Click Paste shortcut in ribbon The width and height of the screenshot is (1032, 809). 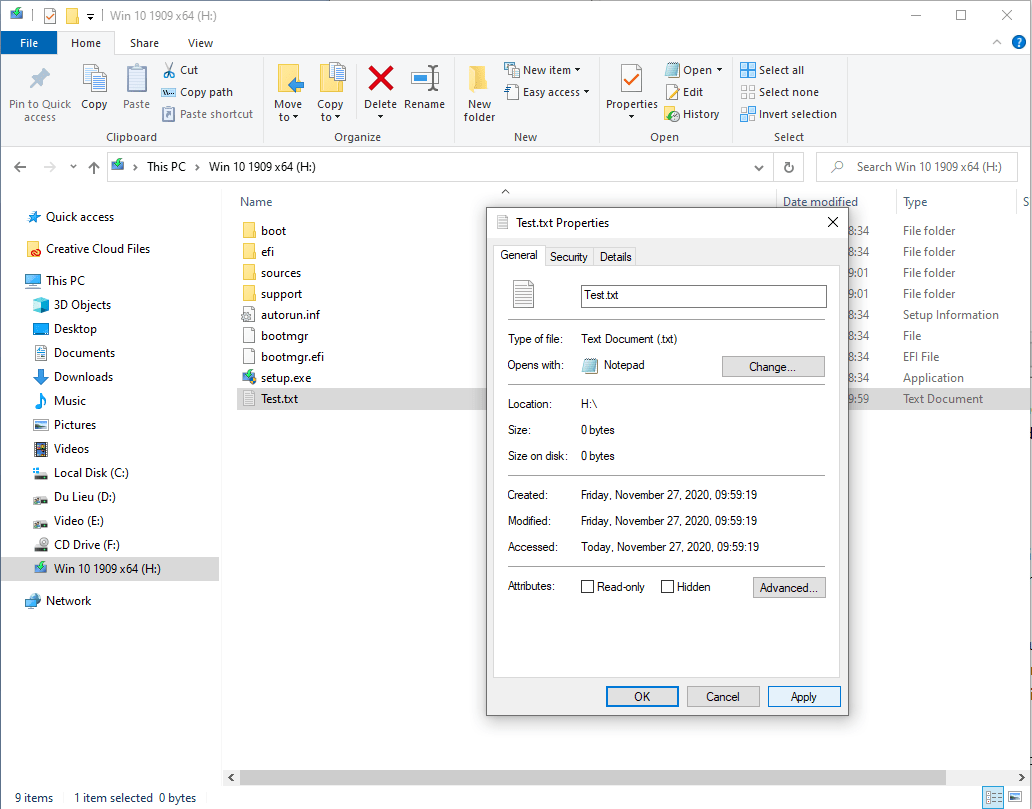tap(207, 114)
